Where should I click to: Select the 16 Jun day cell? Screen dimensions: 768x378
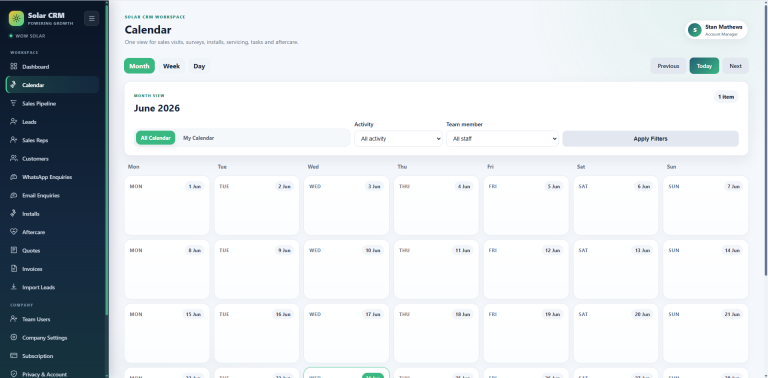tap(257, 333)
